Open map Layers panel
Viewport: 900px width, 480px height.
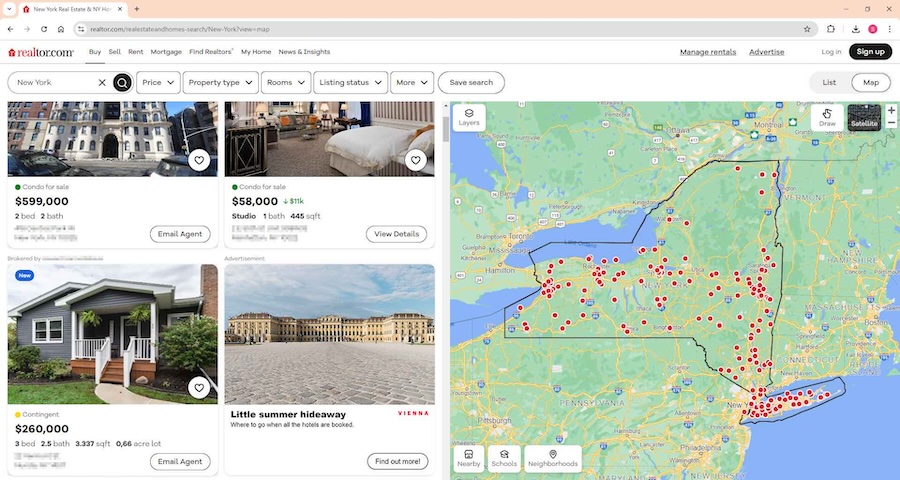(469, 118)
